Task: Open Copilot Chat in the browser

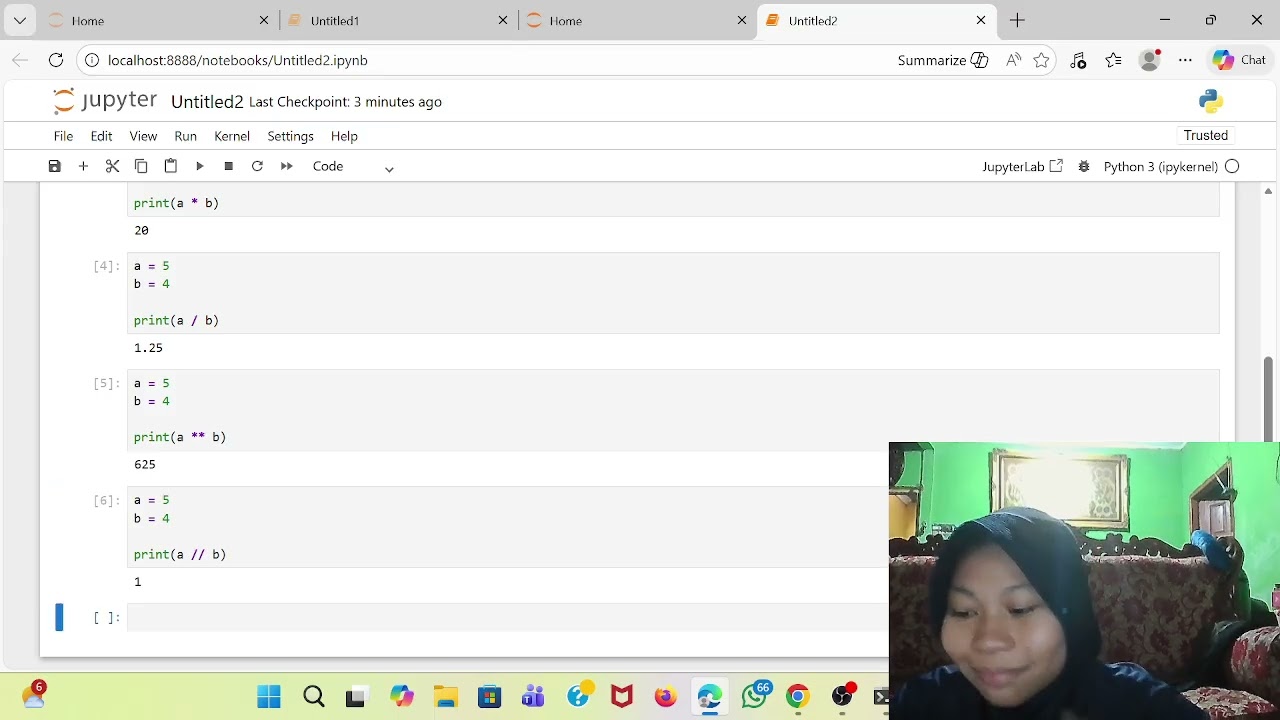Action: (1240, 60)
